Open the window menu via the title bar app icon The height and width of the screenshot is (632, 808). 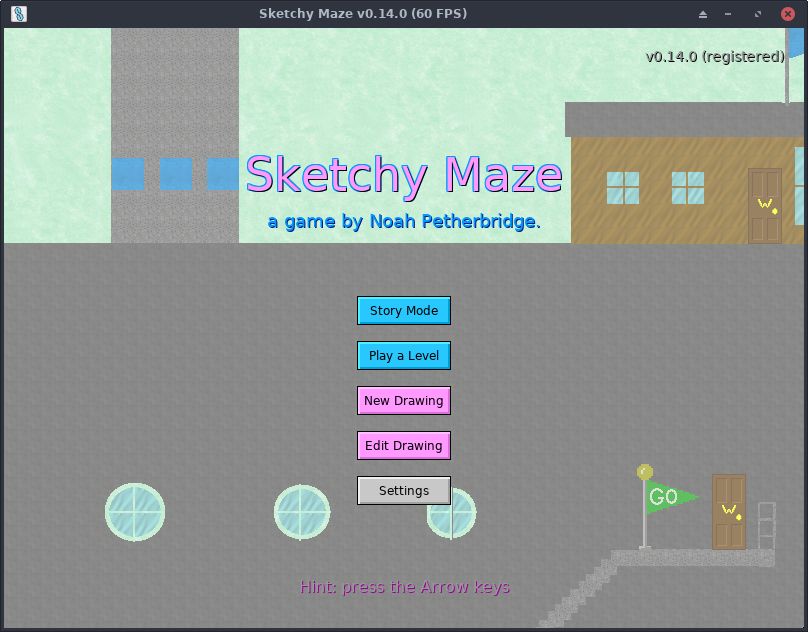(18, 13)
